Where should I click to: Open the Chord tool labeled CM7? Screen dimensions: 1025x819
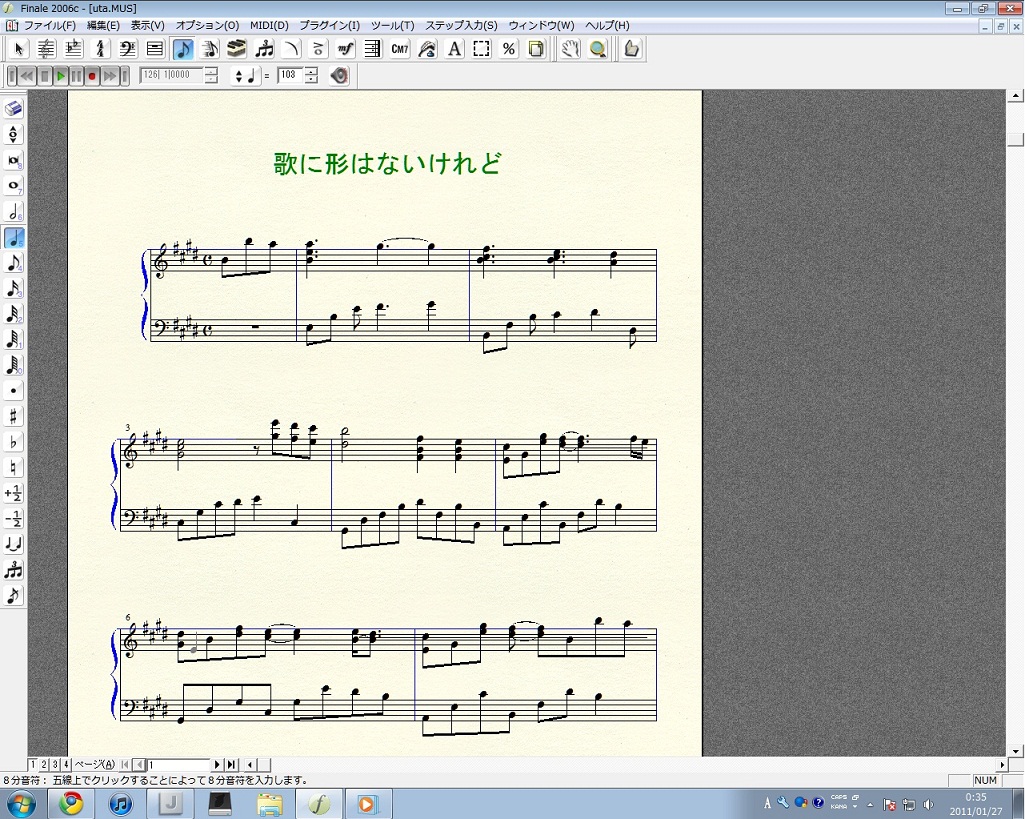400,49
